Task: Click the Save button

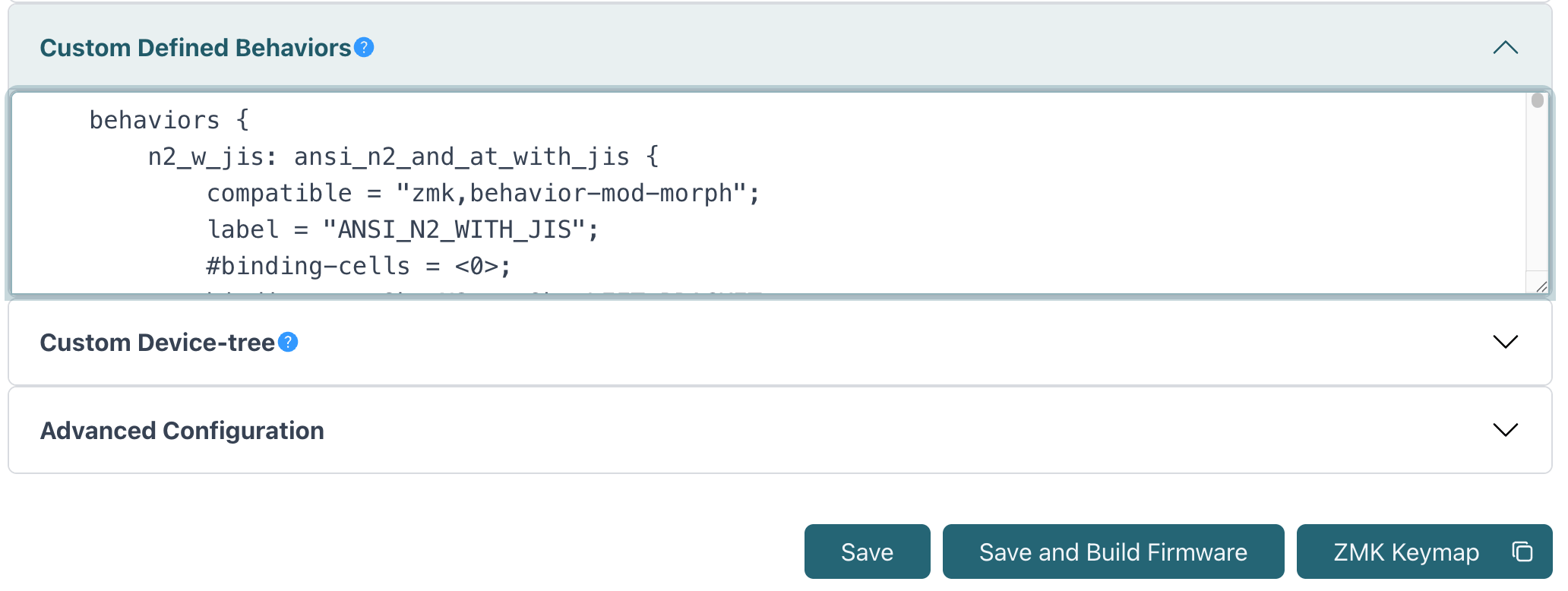Action: 867,551
